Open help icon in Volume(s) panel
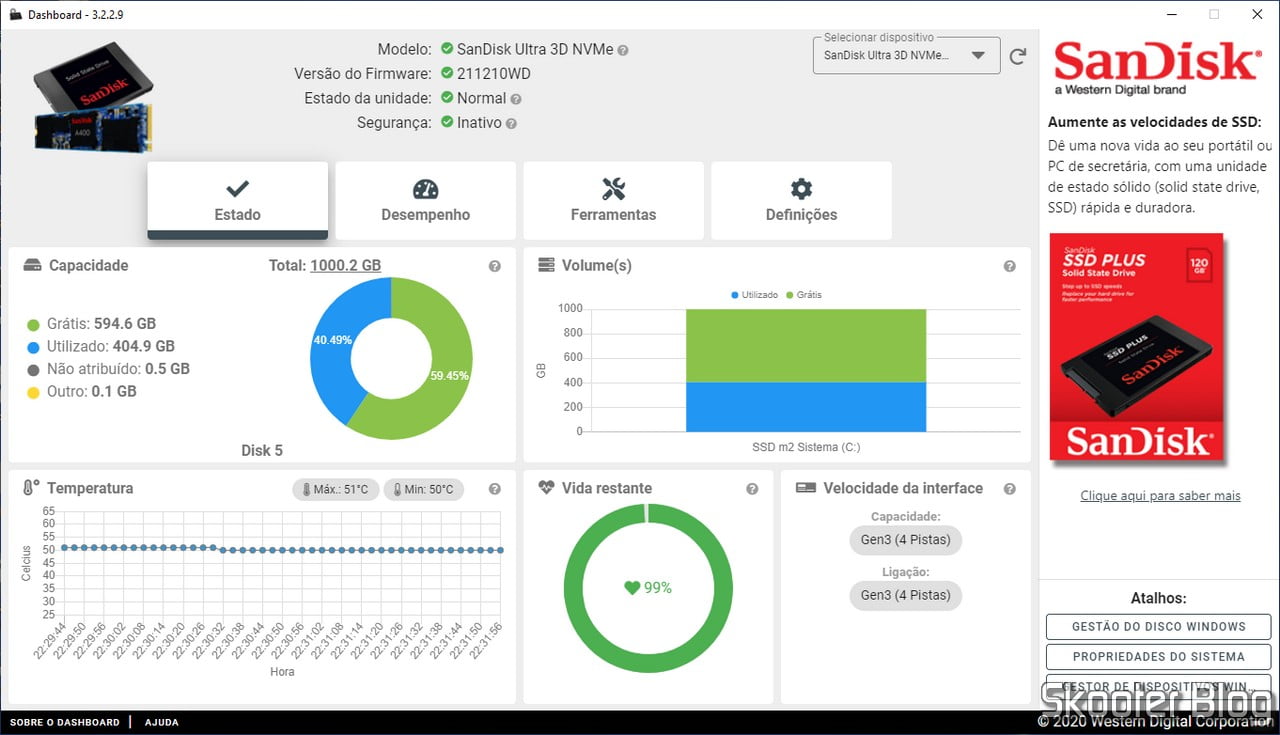The width and height of the screenshot is (1280, 735). [1009, 267]
